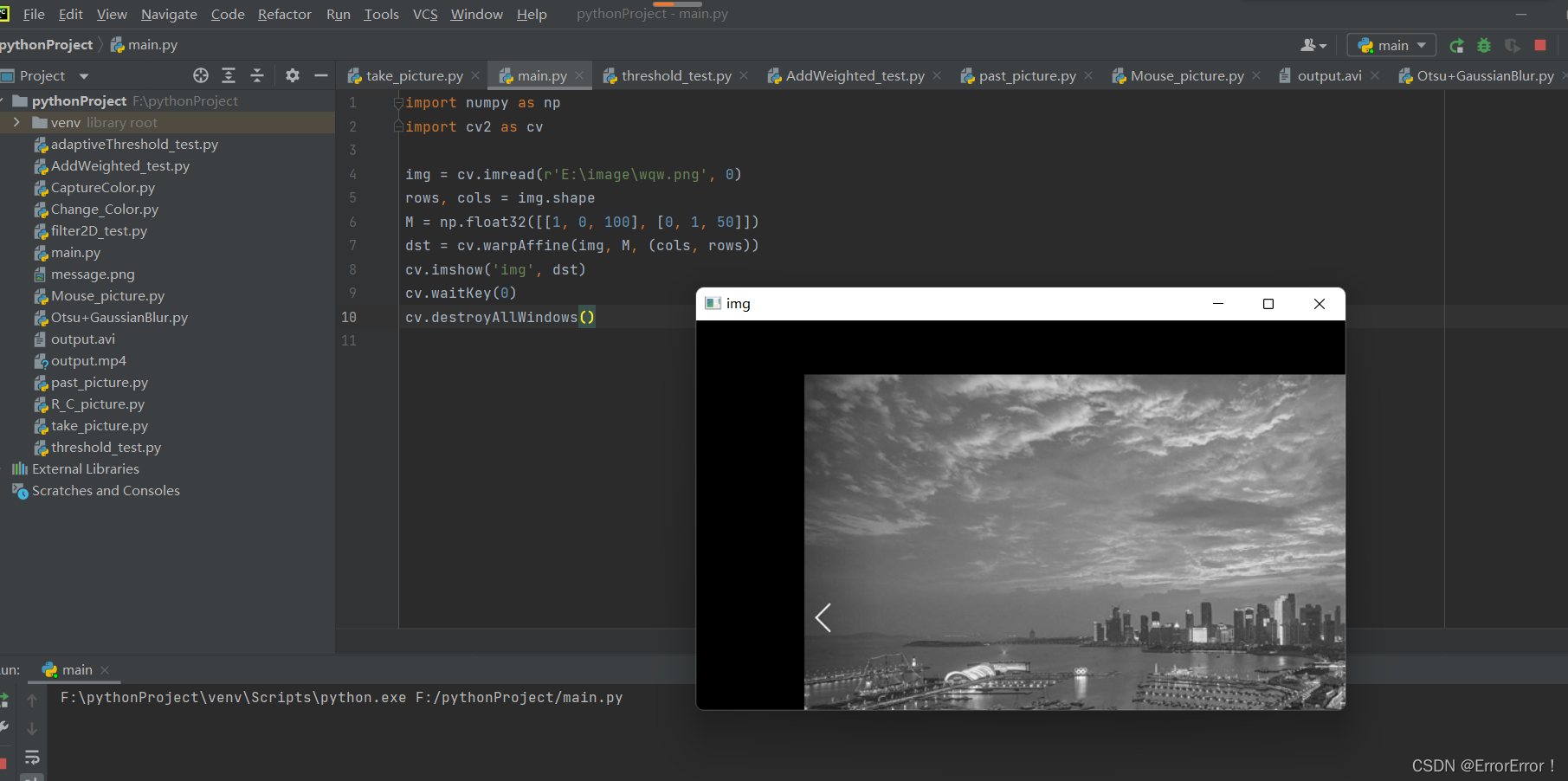1568x781 pixels.
Task: Select message.png in project tree
Action: tap(93, 274)
